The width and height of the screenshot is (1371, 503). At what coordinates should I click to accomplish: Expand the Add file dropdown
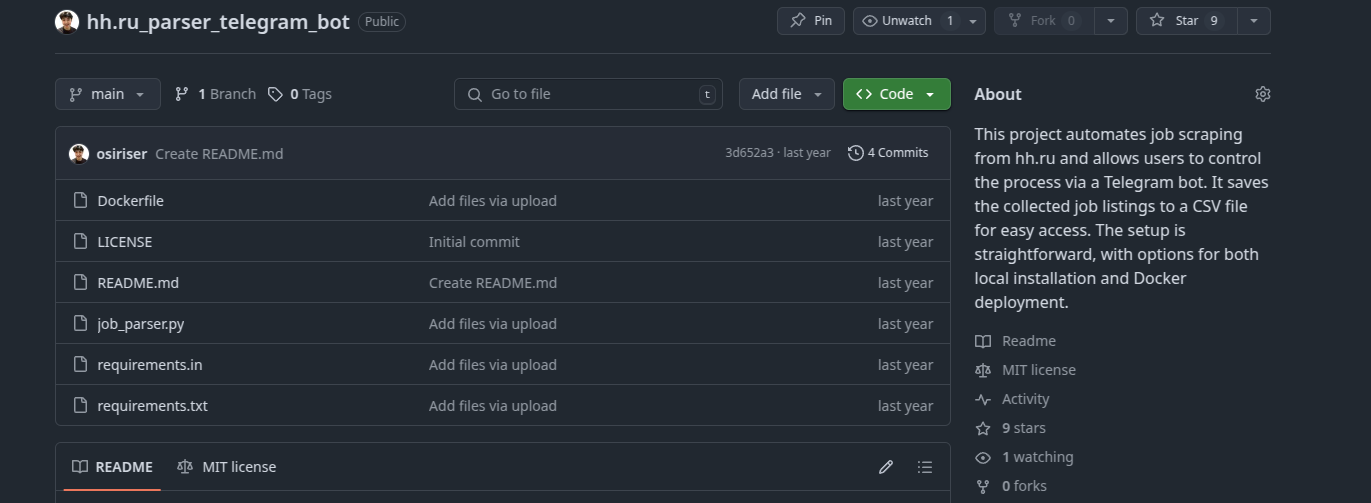click(786, 94)
